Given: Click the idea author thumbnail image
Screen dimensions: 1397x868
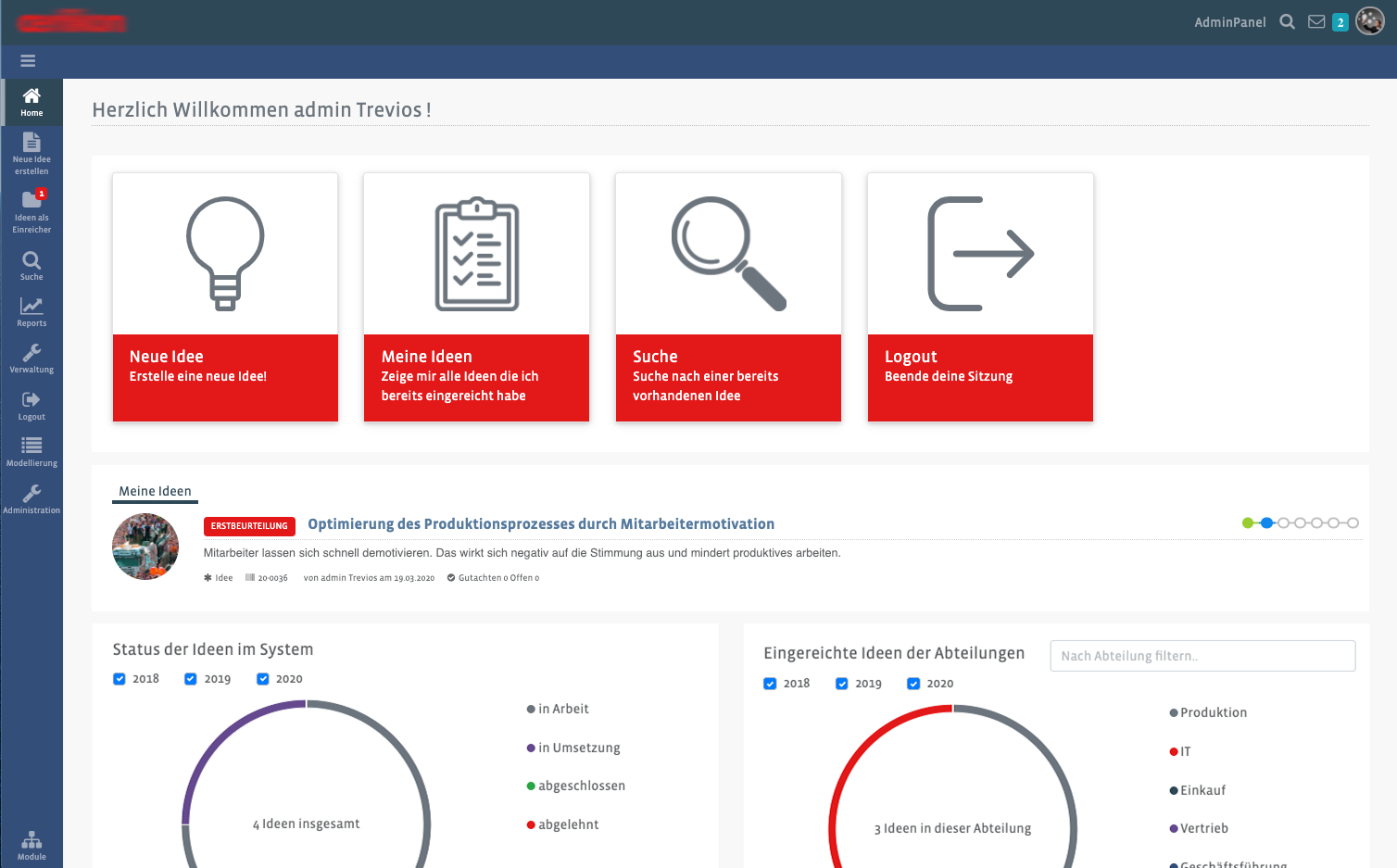Looking at the screenshot, I should point(145,547).
